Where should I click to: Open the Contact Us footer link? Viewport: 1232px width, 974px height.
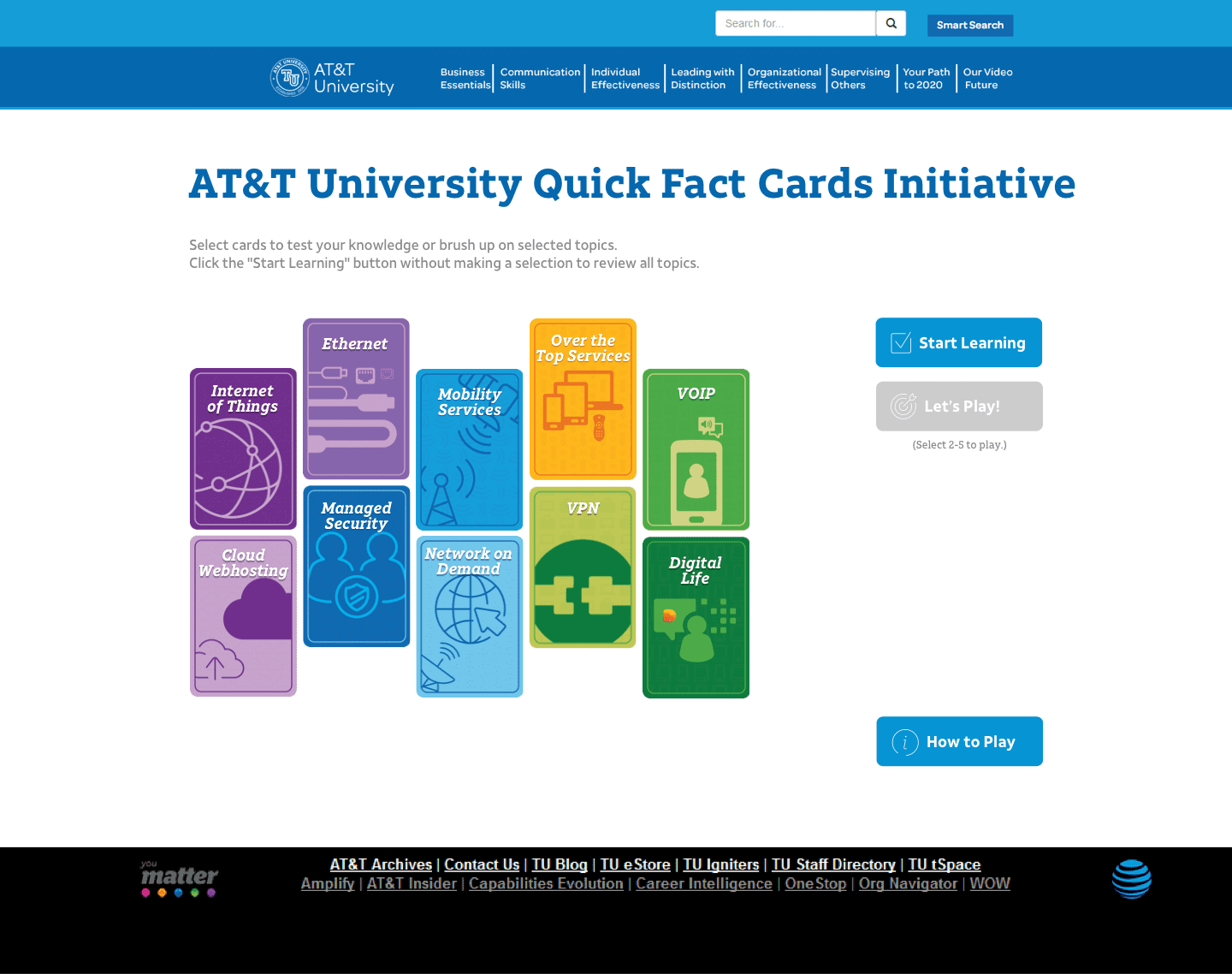[x=482, y=864]
